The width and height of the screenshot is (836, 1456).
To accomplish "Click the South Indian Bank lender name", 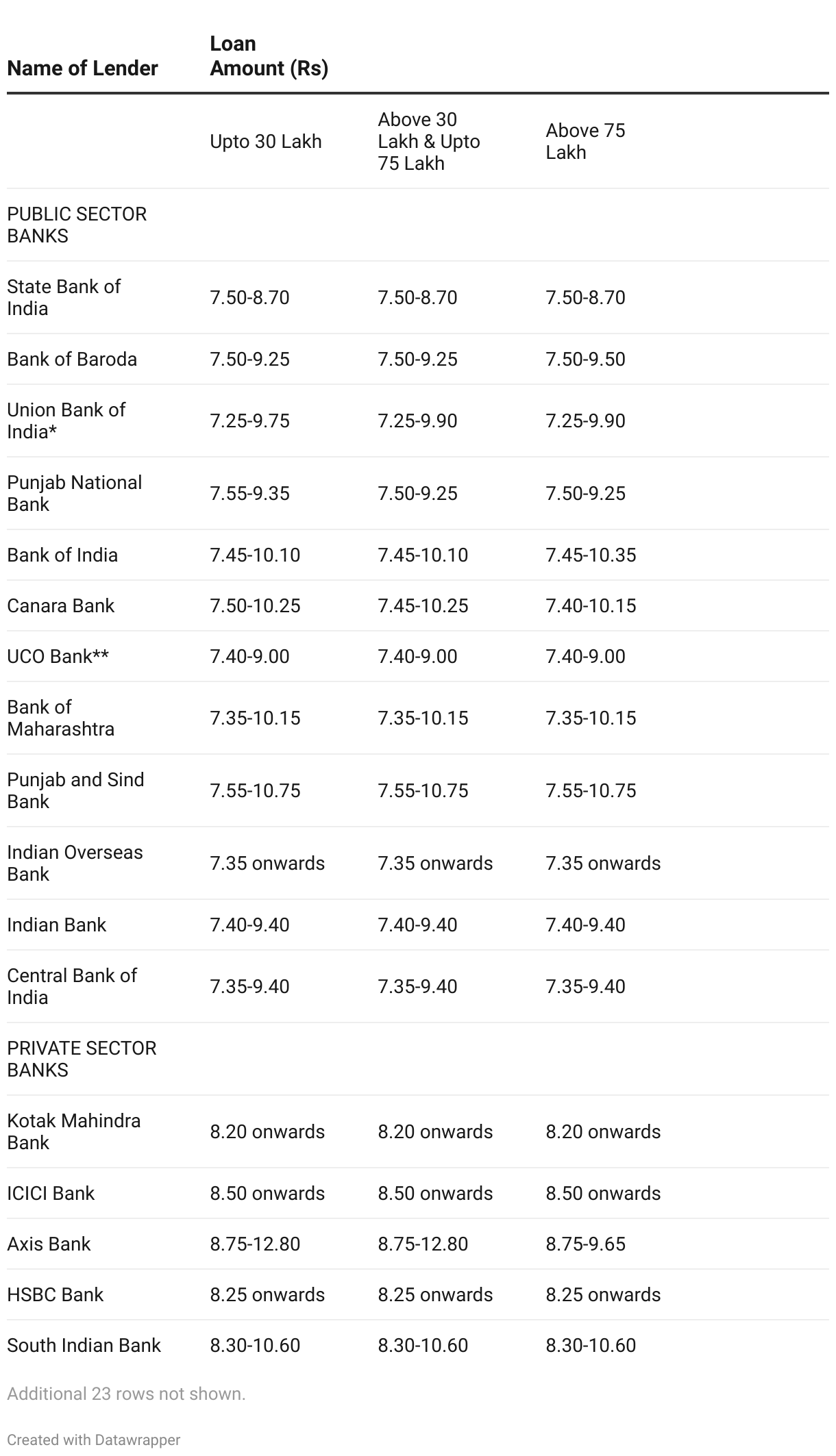I will [84, 1345].
